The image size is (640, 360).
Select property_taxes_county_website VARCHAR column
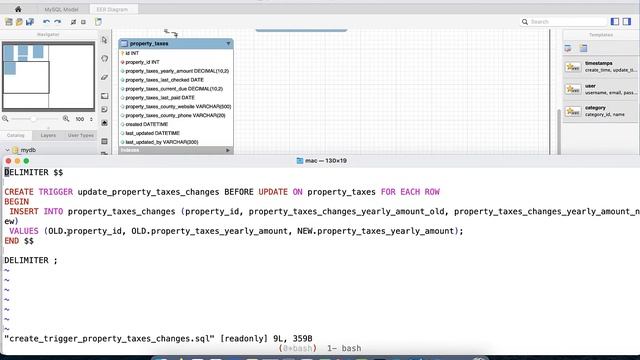click(176, 107)
